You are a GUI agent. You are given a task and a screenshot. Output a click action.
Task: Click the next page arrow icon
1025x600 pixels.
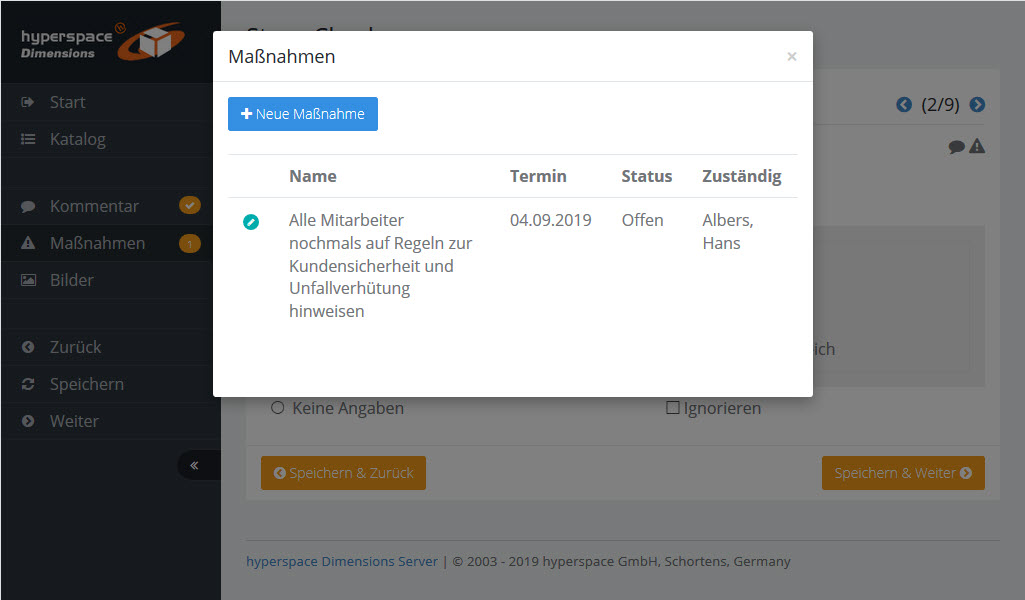[977, 104]
